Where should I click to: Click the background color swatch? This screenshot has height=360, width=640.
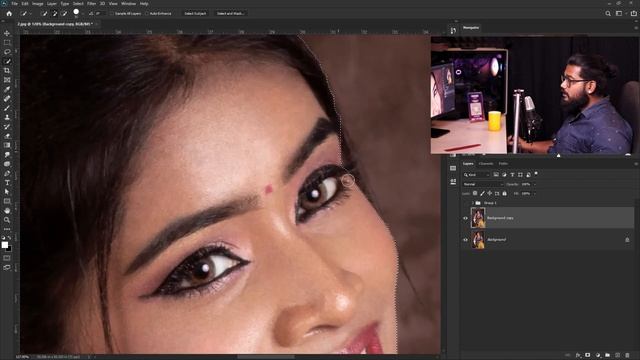[x=10, y=249]
